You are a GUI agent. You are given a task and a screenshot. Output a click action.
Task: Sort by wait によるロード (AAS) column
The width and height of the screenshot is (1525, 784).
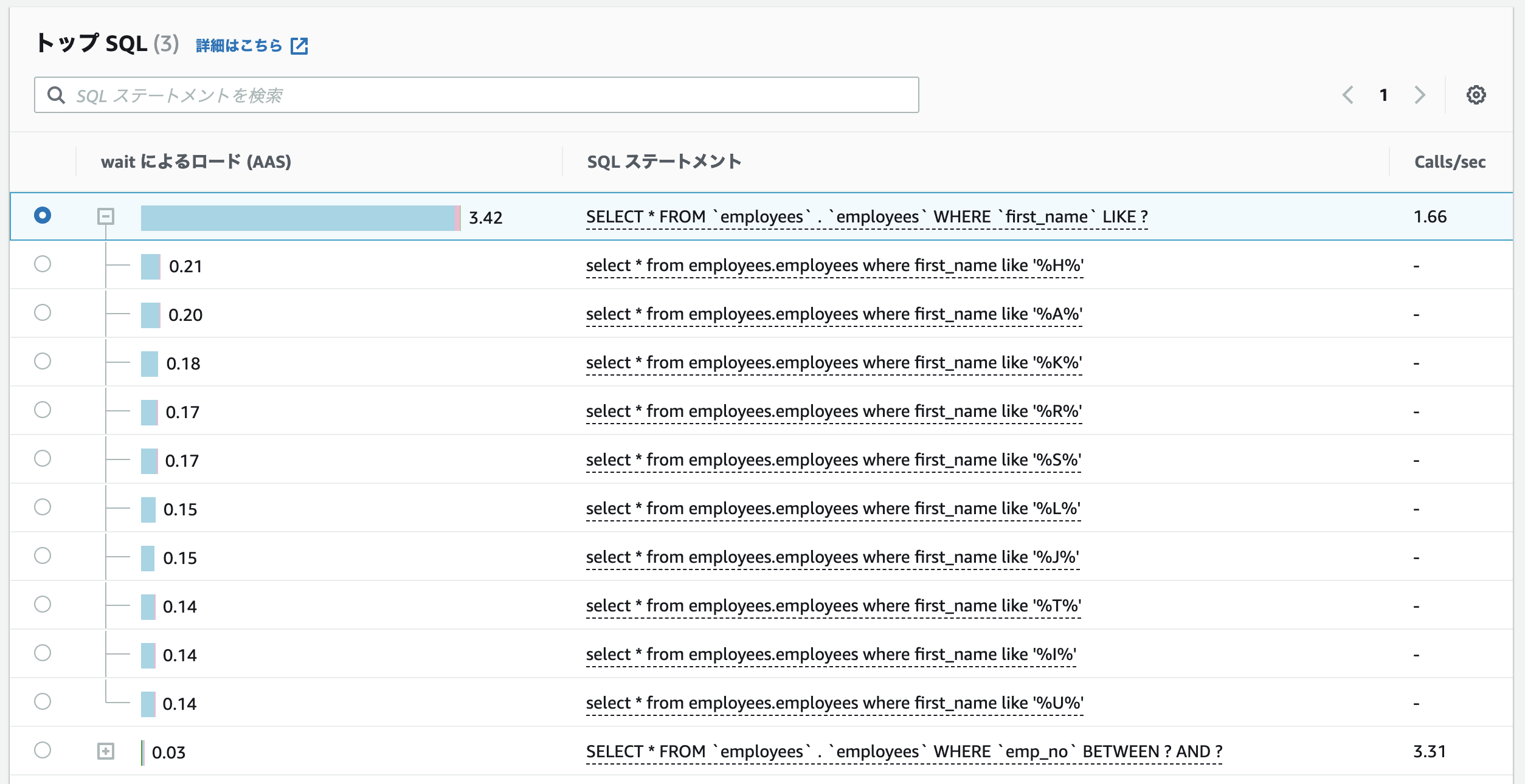(196, 162)
